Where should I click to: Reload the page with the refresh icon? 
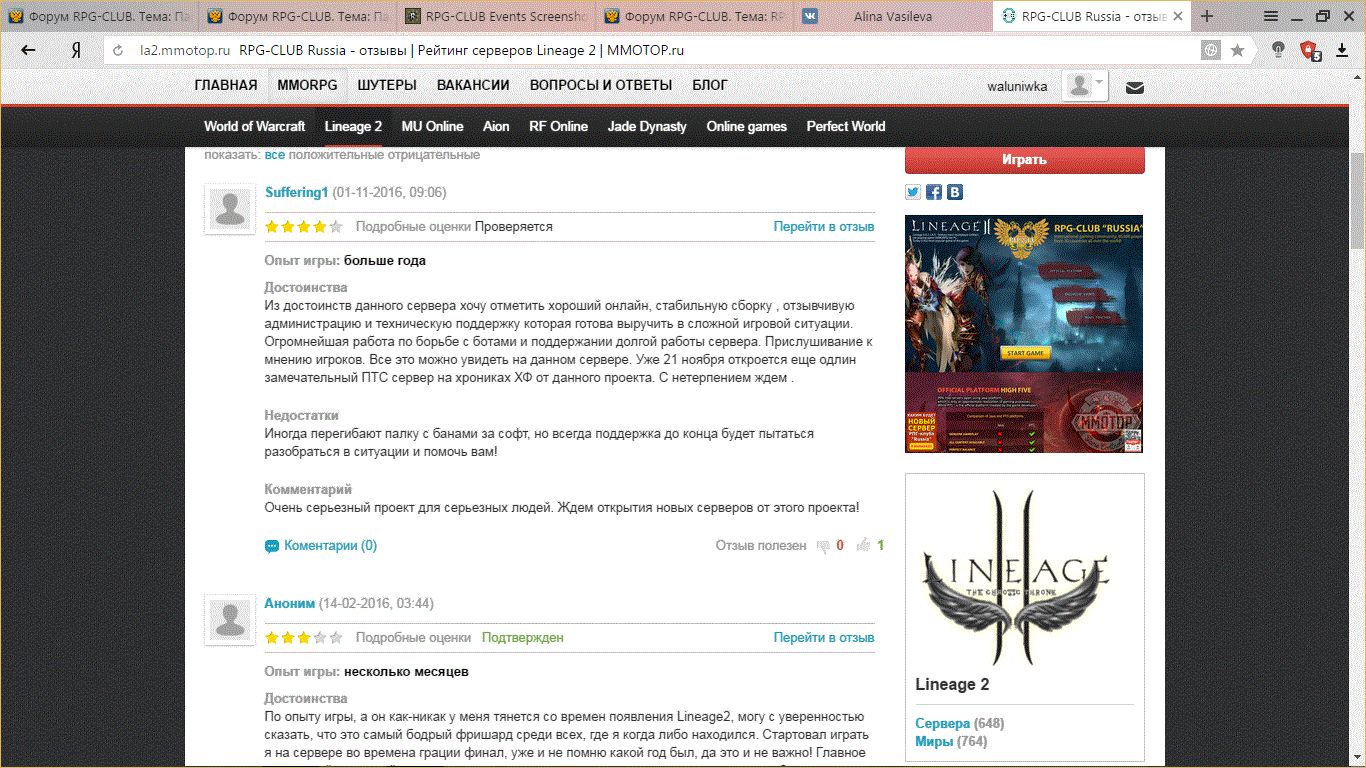[x=119, y=51]
